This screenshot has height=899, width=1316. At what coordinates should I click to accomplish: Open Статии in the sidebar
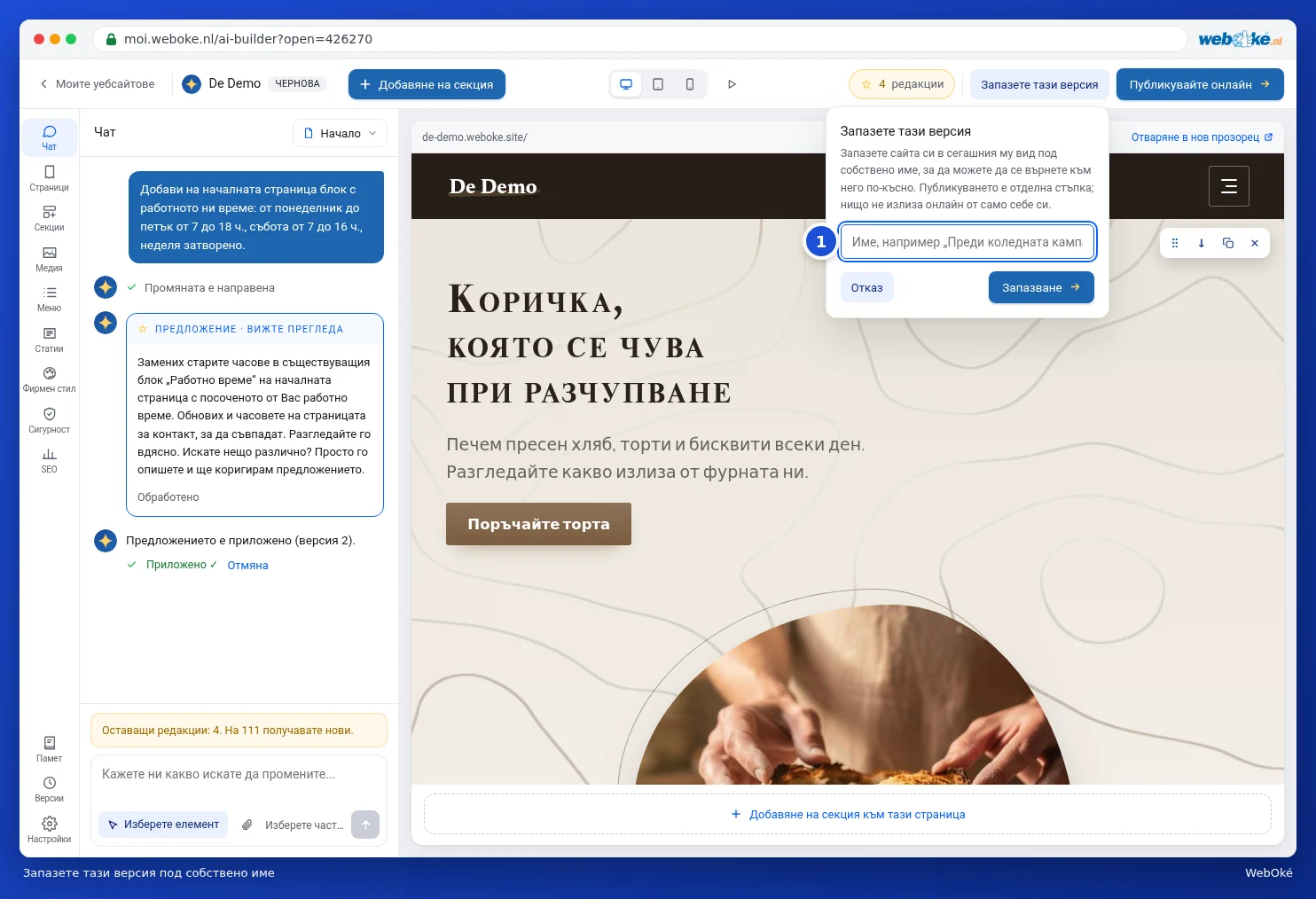pyautogui.click(x=49, y=340)
